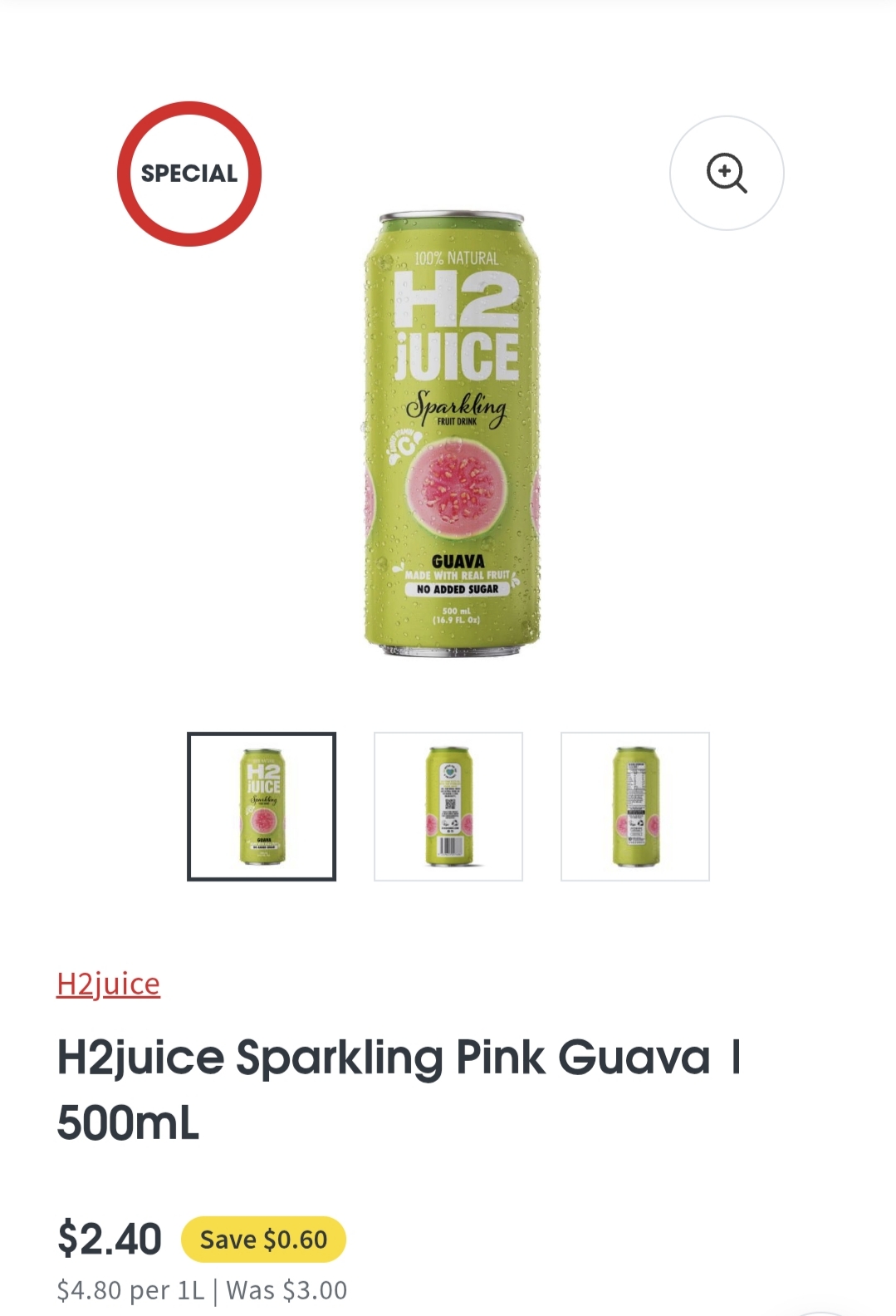Screen dimensions: 896x1316
Task: Select the front-view can thumbnail
Action: (262, 806)
